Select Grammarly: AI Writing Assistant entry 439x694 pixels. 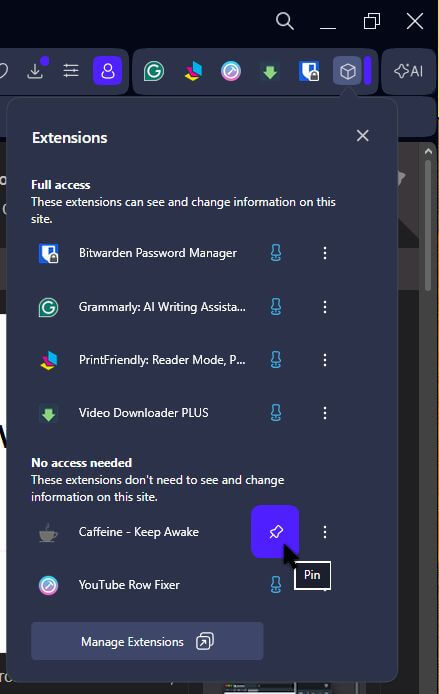tap(162, 307)
